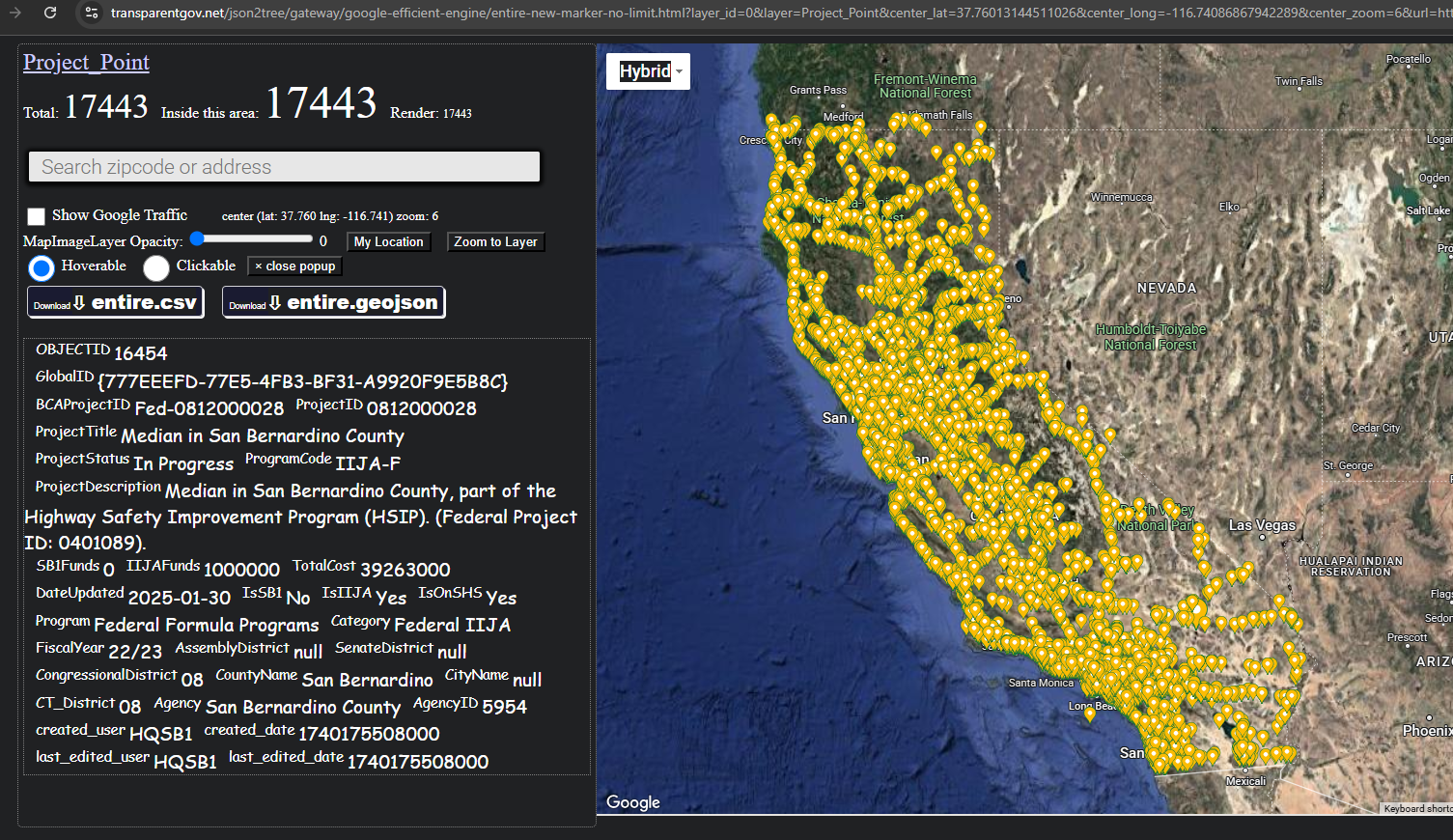Download entire.geojson file
This screenshot has width=1453, height=840.
tap(334, 302)
